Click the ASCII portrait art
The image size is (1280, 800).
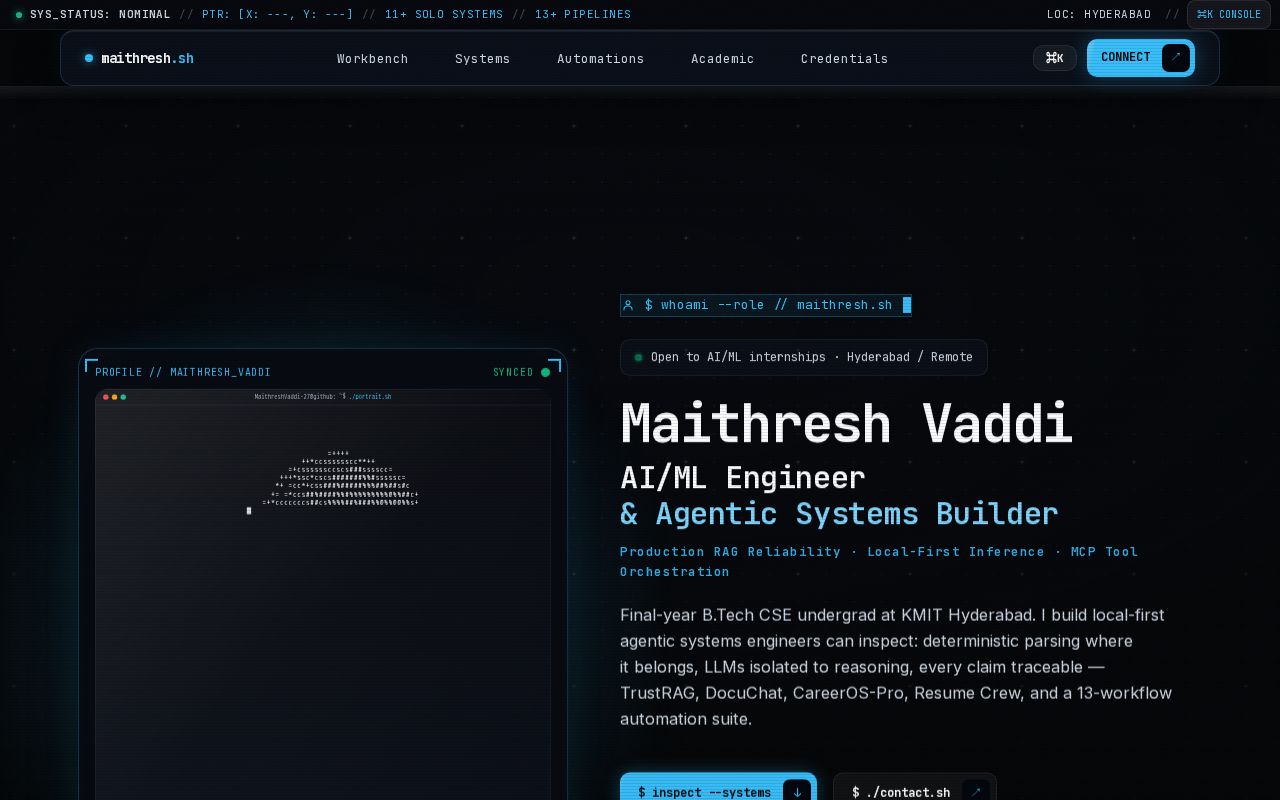[x=340, y=478]
